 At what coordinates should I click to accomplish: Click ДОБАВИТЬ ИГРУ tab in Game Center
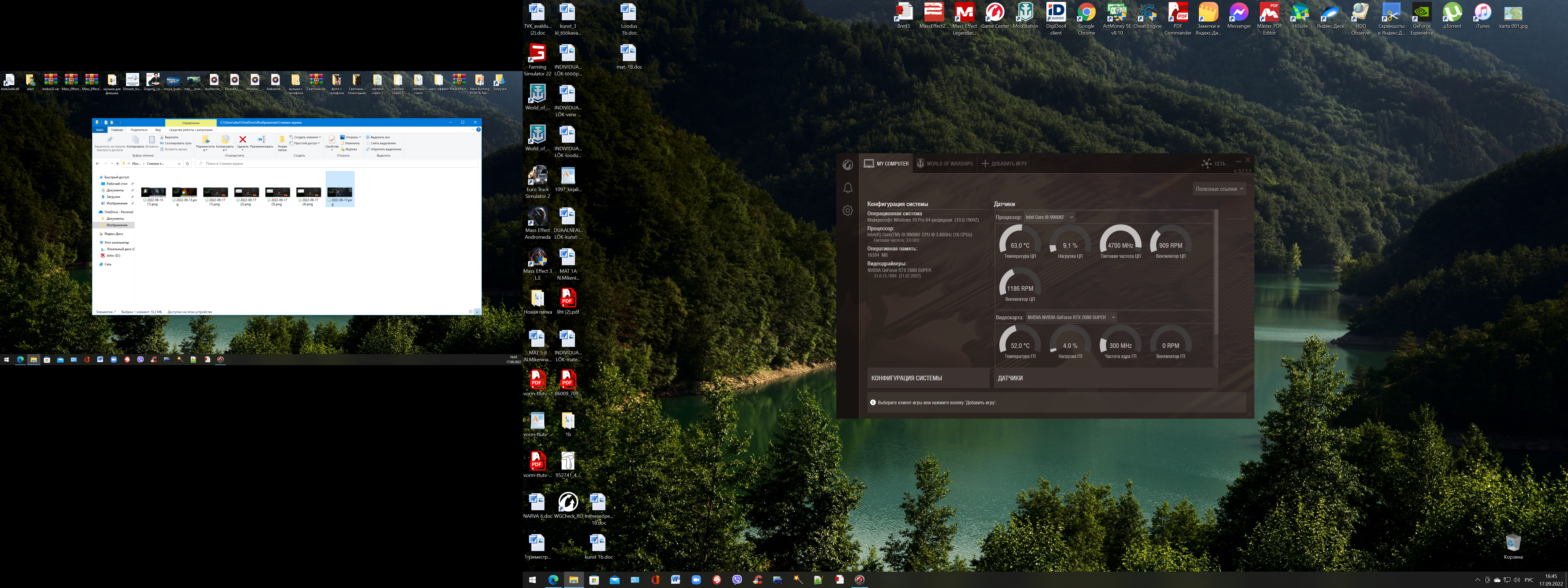click(x=1004, y=163)
